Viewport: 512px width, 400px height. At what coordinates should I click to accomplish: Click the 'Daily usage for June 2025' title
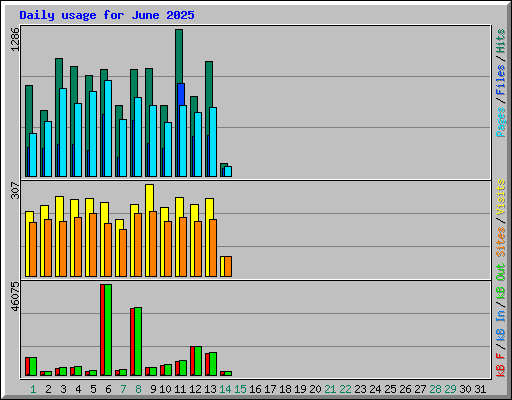click(107, 15)
